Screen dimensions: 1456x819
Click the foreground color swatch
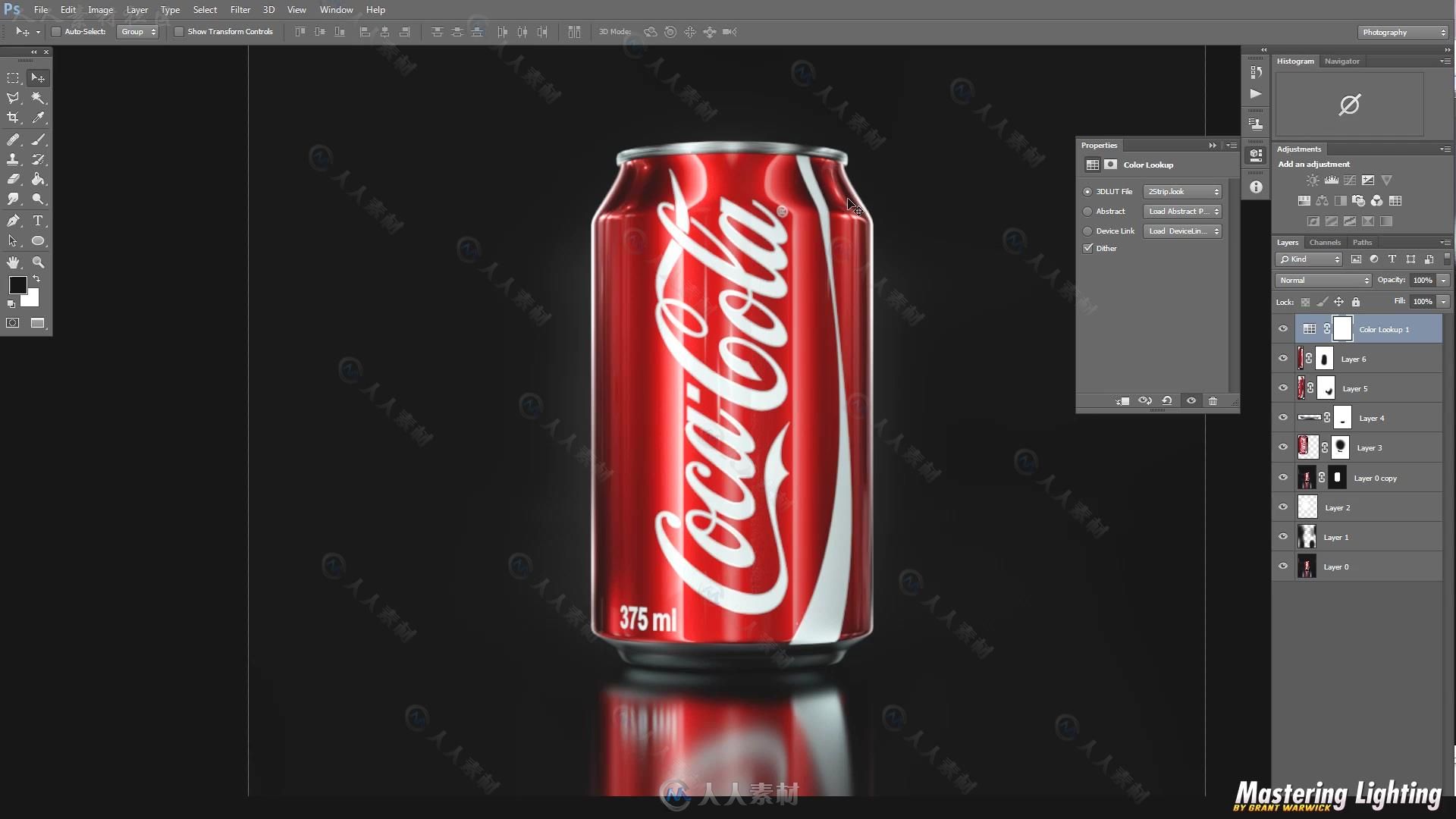(x=18, y=286)
